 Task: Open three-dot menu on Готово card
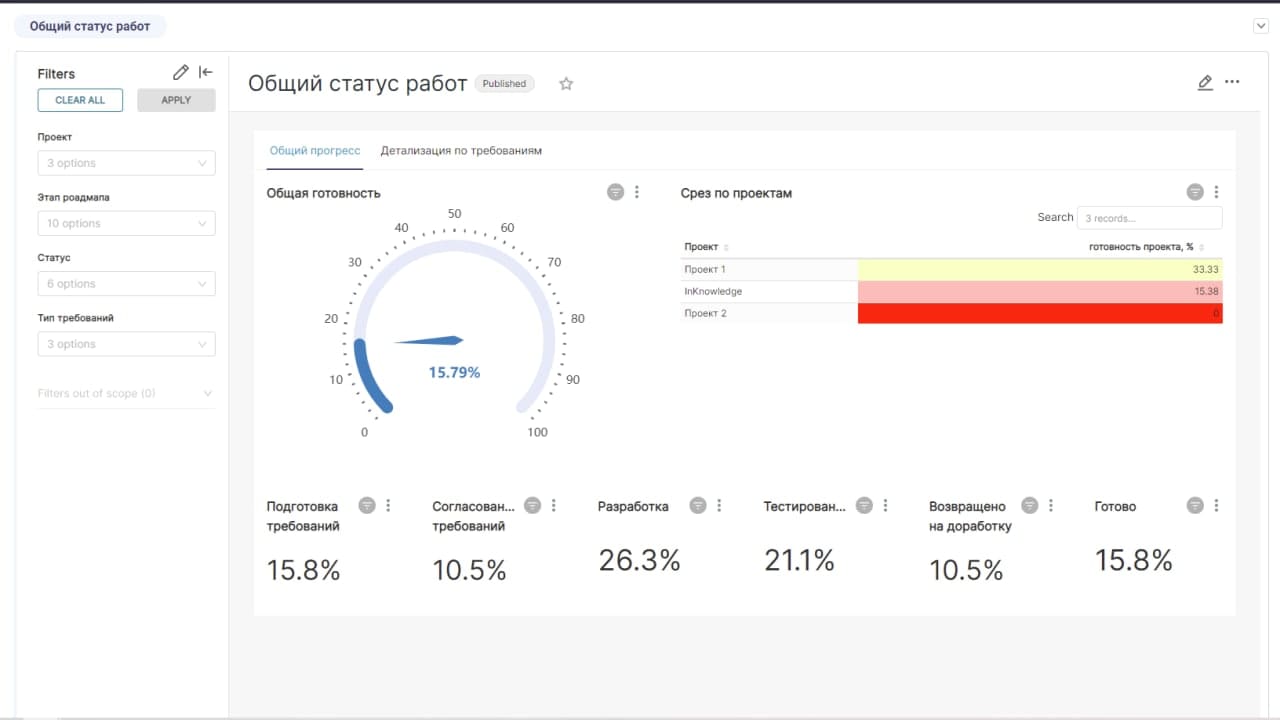(1216, 506)
